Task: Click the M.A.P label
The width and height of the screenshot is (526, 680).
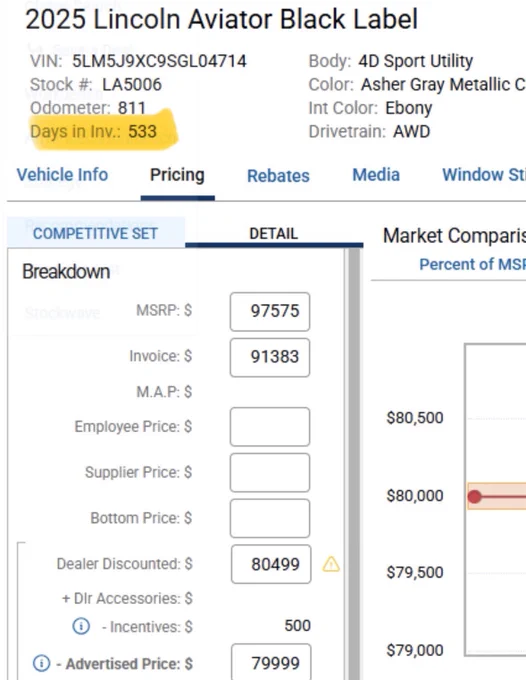Action: pyautogui.click(x=164, y=392)
